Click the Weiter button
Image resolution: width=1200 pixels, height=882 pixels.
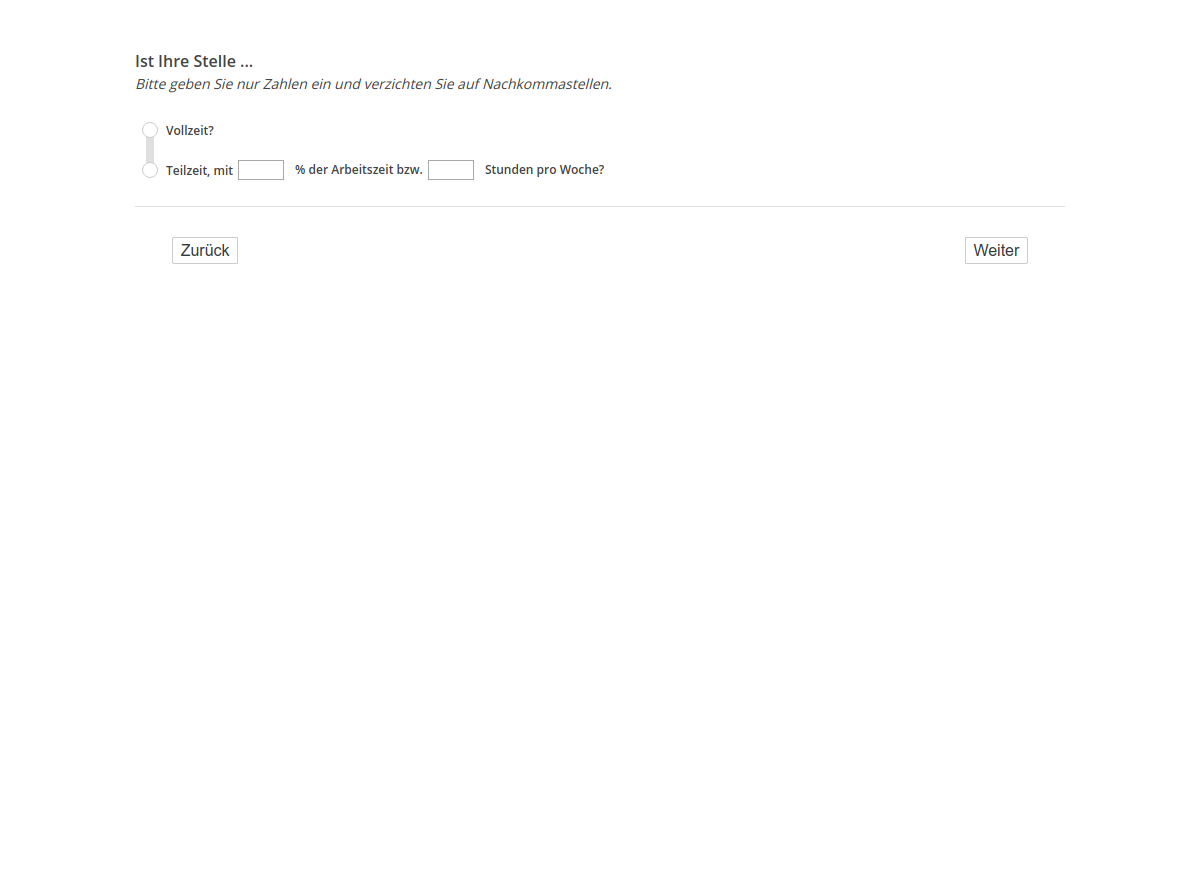pos(996,250)
